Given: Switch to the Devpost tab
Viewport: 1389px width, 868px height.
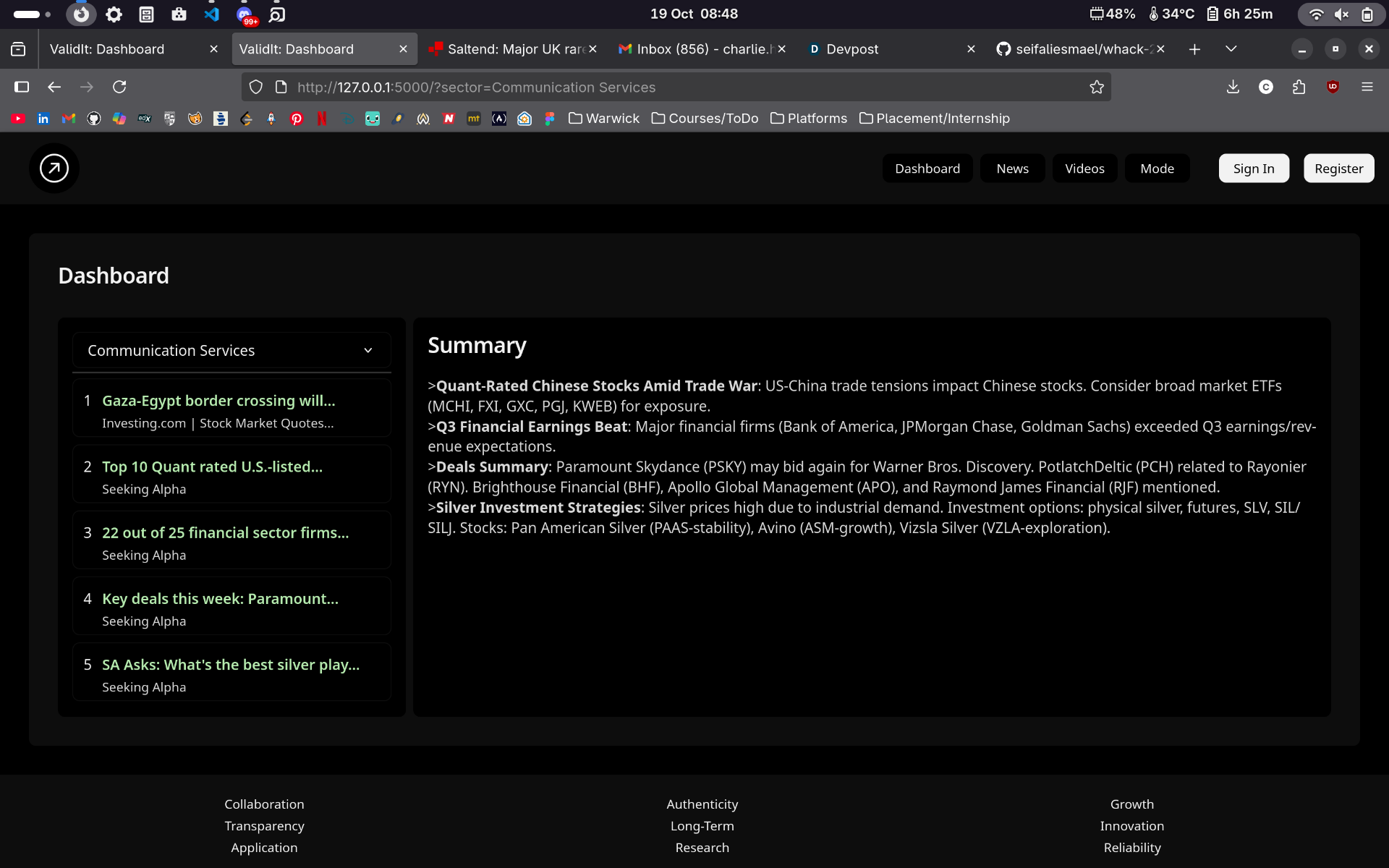Looking at the screenshot, I should click(852, 49).
